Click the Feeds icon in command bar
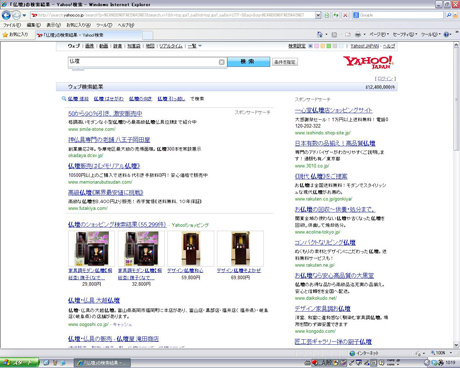The width and height of the screenshot is (460, 368). point(334,34)
